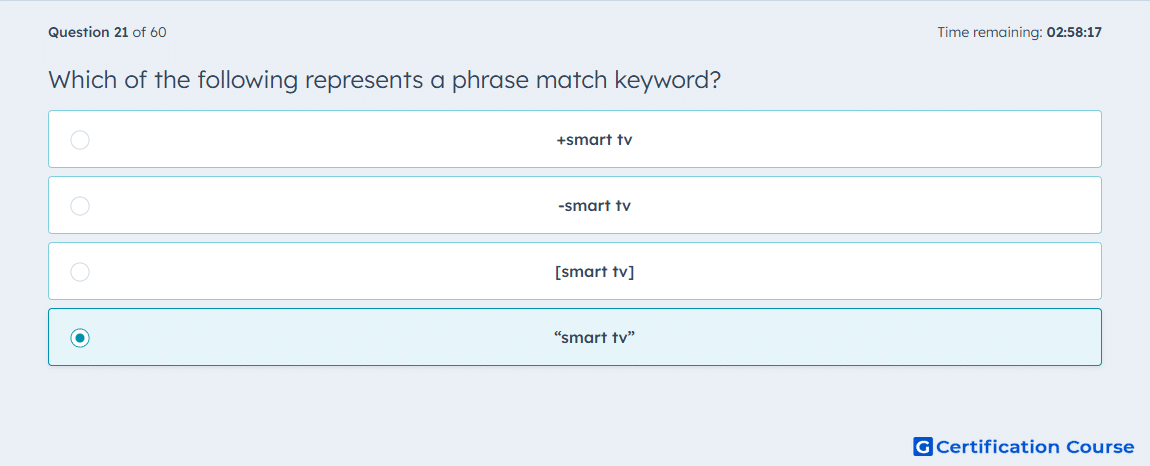Click the Time remaining label

coord(991,32)
